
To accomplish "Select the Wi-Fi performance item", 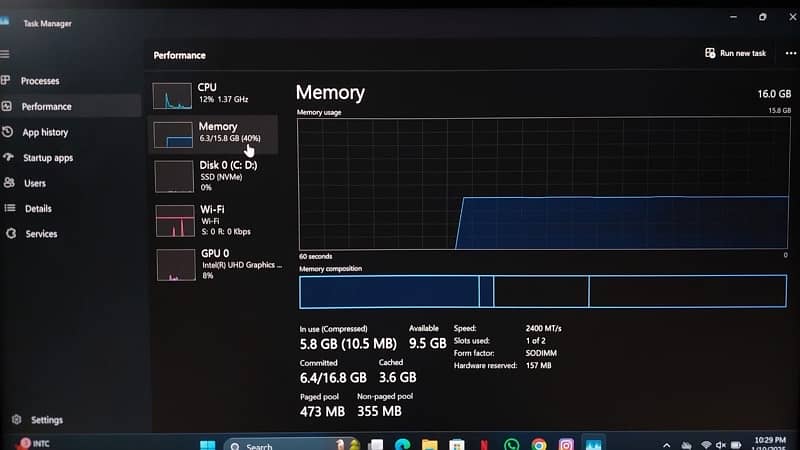I will [212, 220].
